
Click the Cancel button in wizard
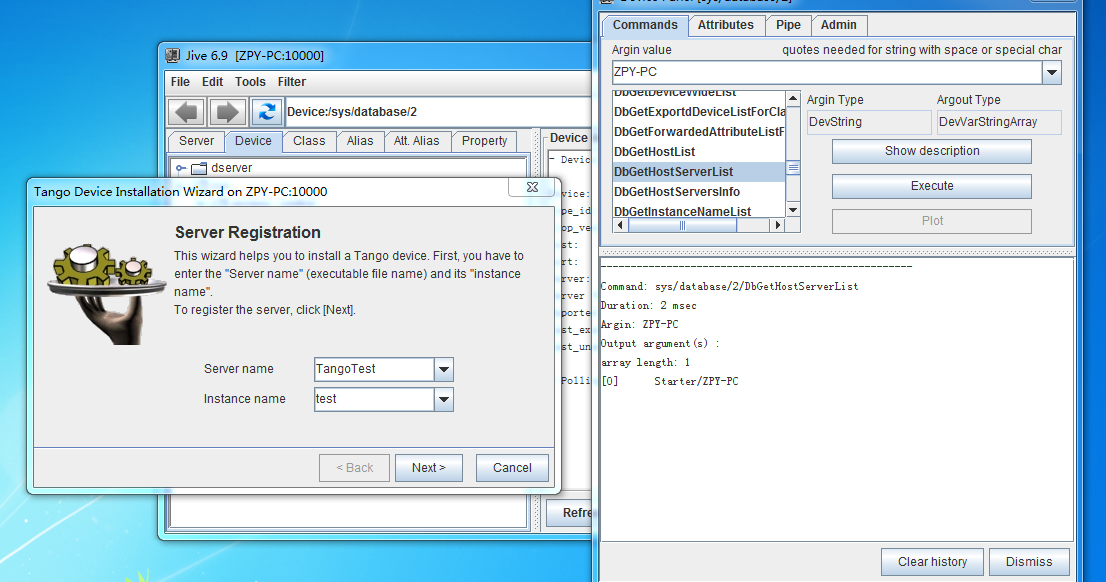tap(512, 468)
